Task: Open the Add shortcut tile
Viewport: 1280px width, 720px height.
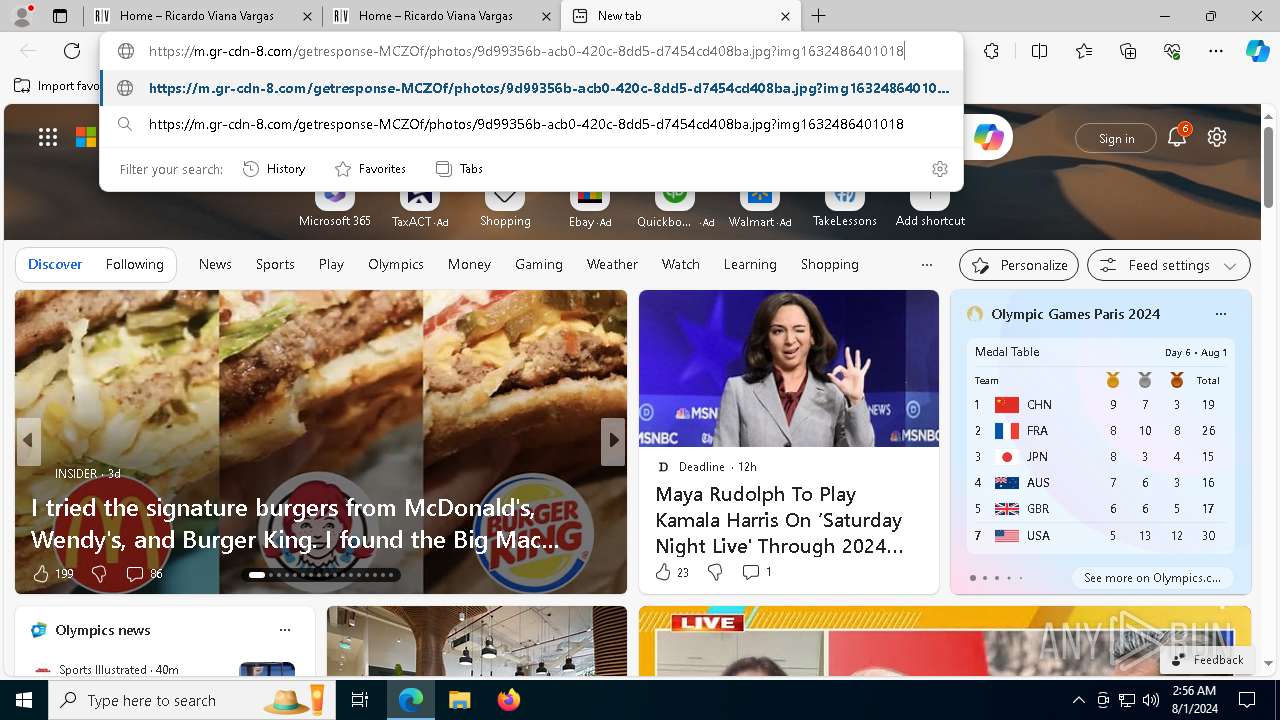Action: coord(930,207)
